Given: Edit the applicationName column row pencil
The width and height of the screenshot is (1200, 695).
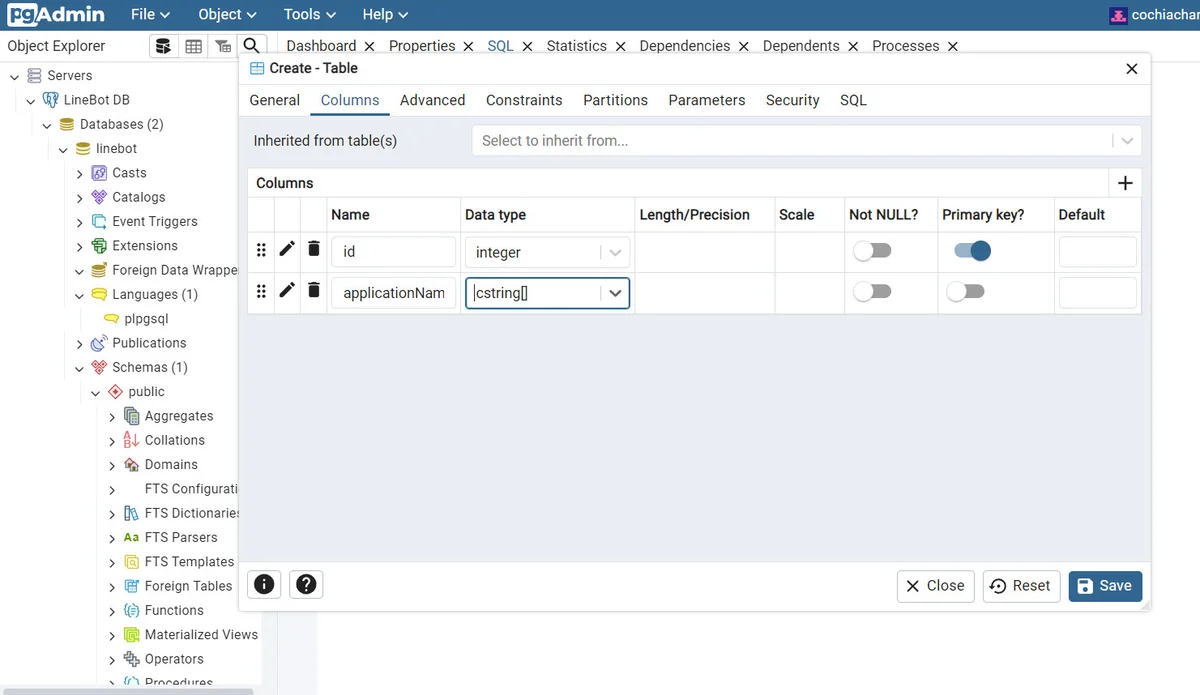Looking at the screenshot, I should click(x=287, y=290).
